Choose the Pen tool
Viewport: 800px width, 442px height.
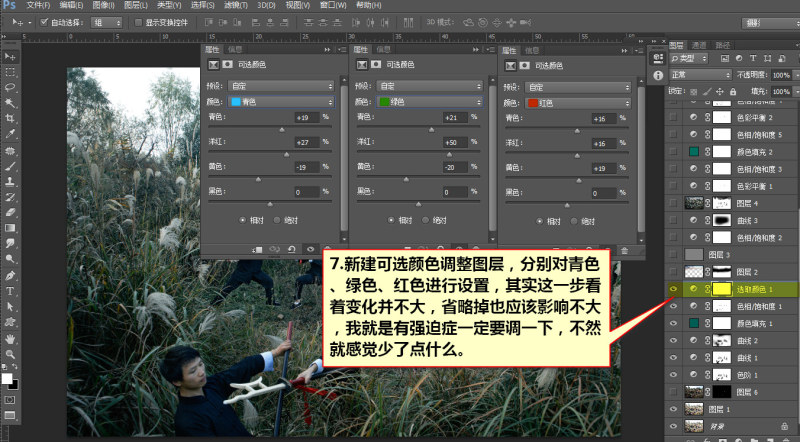pyautogui.click(x=10, y=276)
